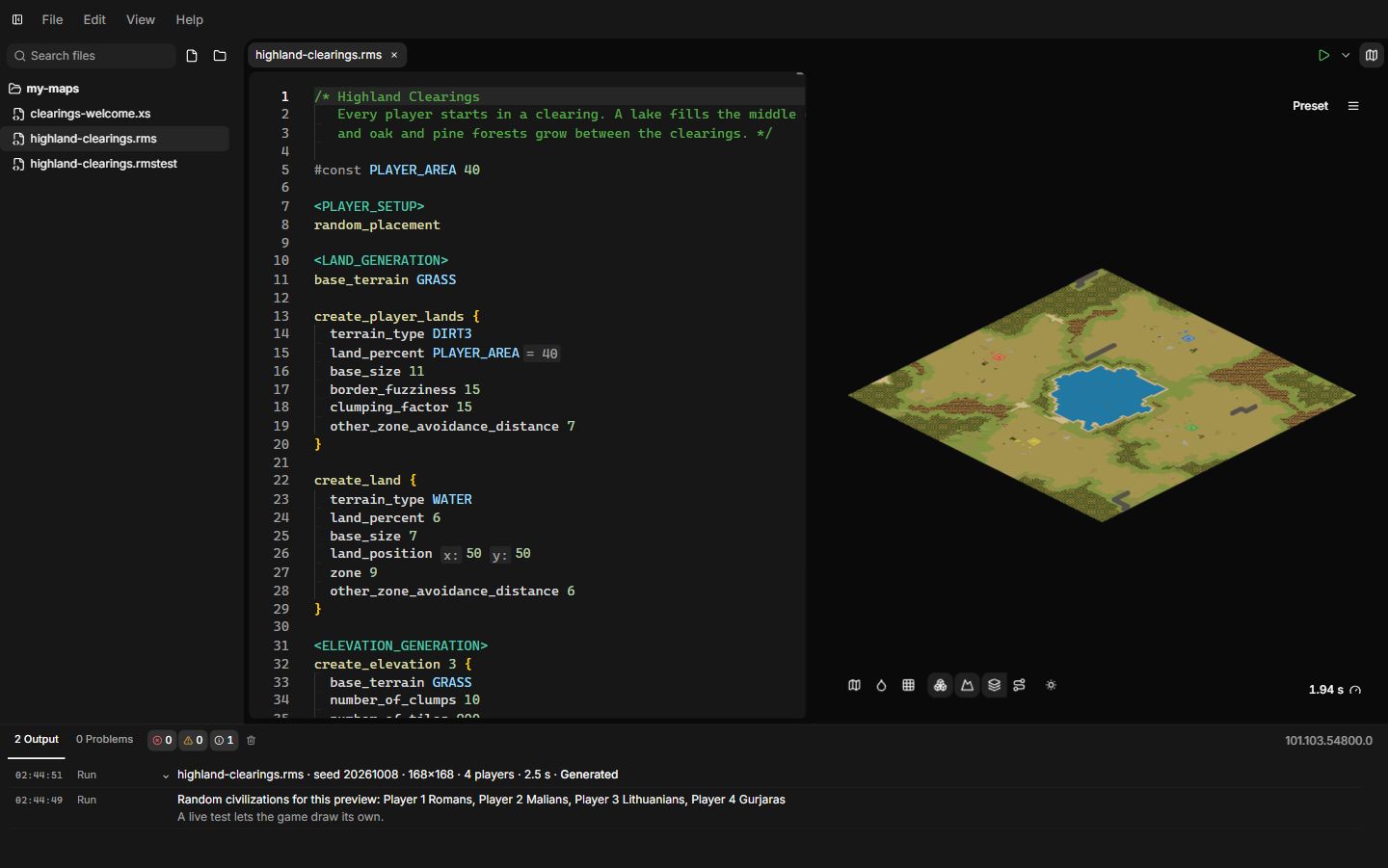The height and width of the screenshot is (868, 1388).
Task: Click the water droplet icon in preview toolbar
Action: click(881, 685)
